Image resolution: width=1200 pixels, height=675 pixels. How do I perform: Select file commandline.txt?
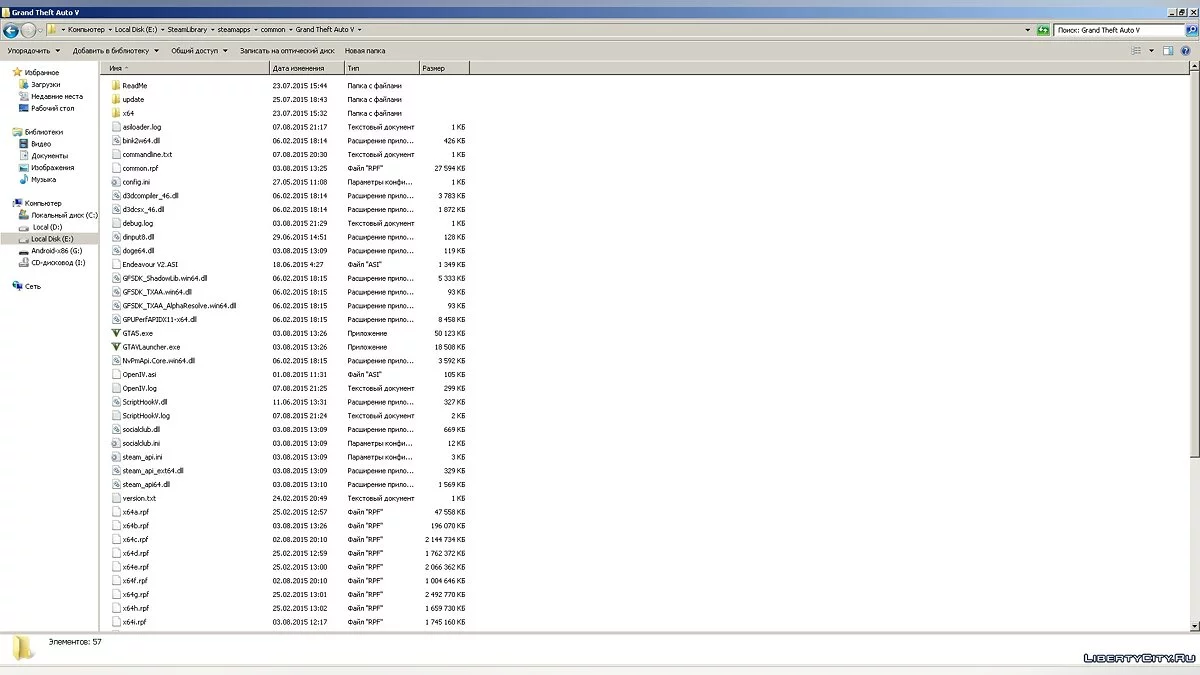(147, 155)
